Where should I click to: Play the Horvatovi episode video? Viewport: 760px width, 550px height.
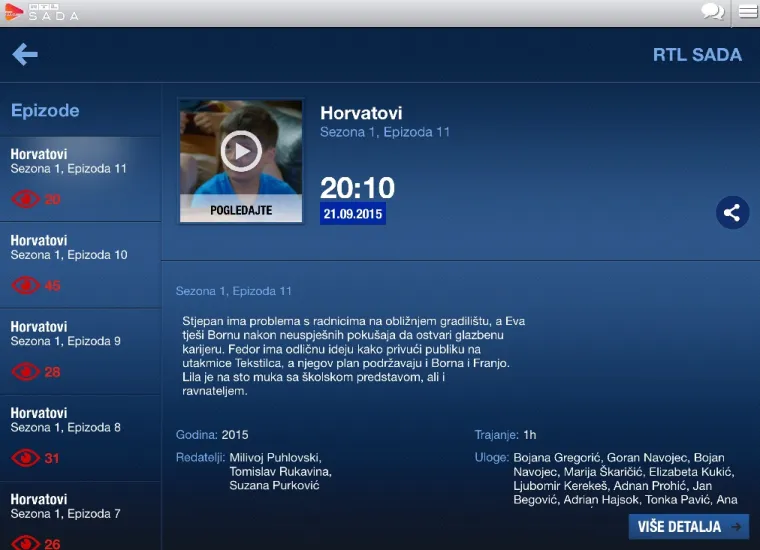tap(241, 151)
